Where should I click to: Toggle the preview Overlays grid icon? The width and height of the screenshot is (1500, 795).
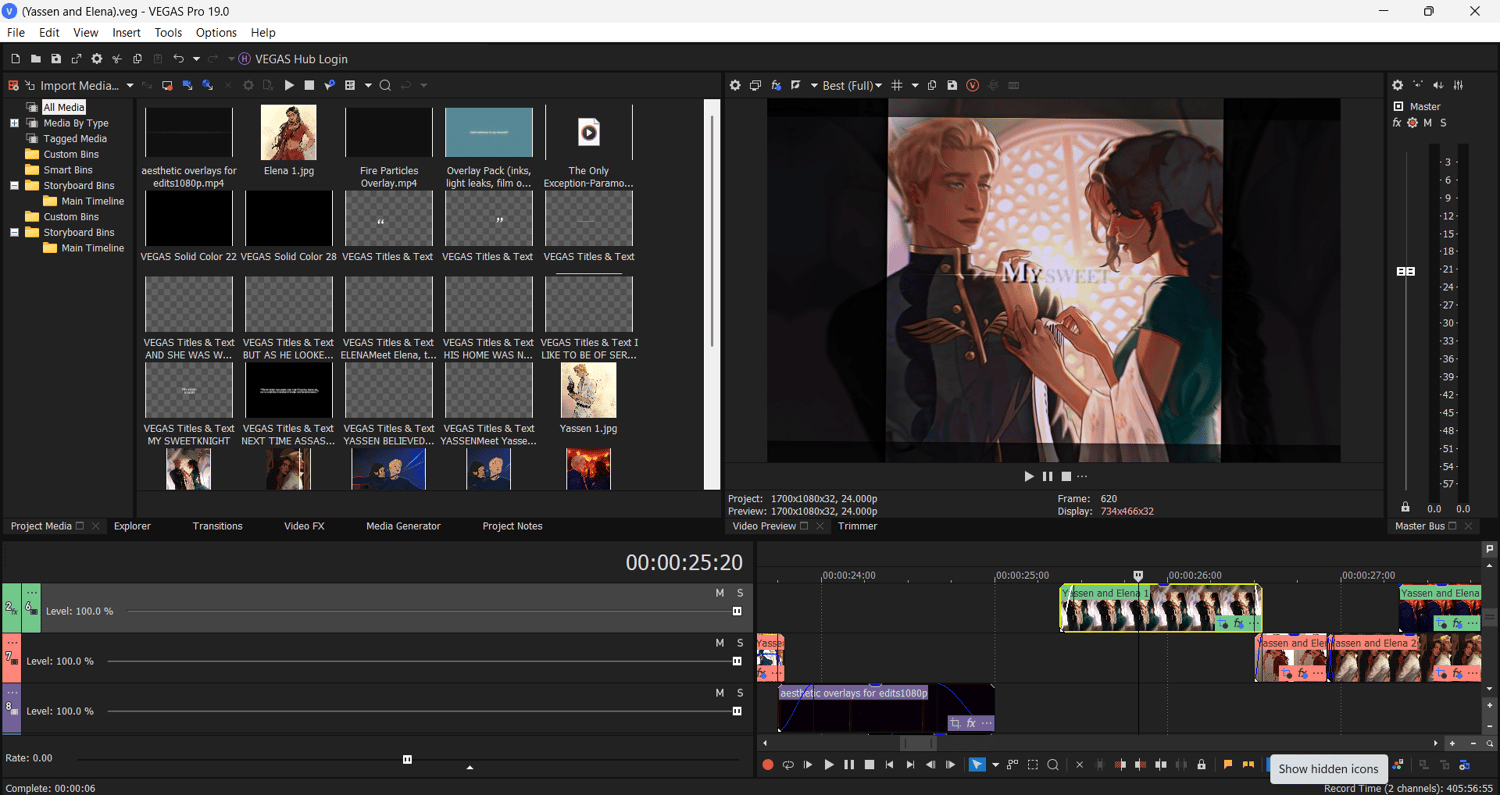click(897, 86)
